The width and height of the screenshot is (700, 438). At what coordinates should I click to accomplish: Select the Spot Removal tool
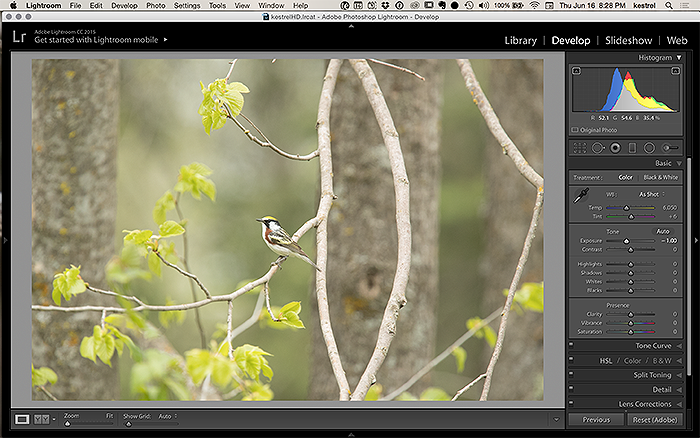coord(598,148)
